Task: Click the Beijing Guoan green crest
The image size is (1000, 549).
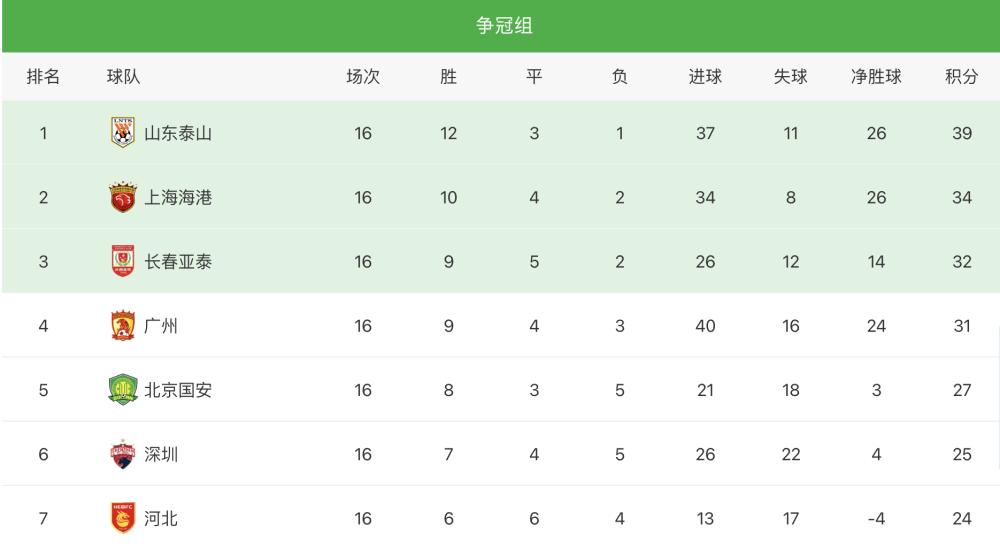Action: point(122,390)
